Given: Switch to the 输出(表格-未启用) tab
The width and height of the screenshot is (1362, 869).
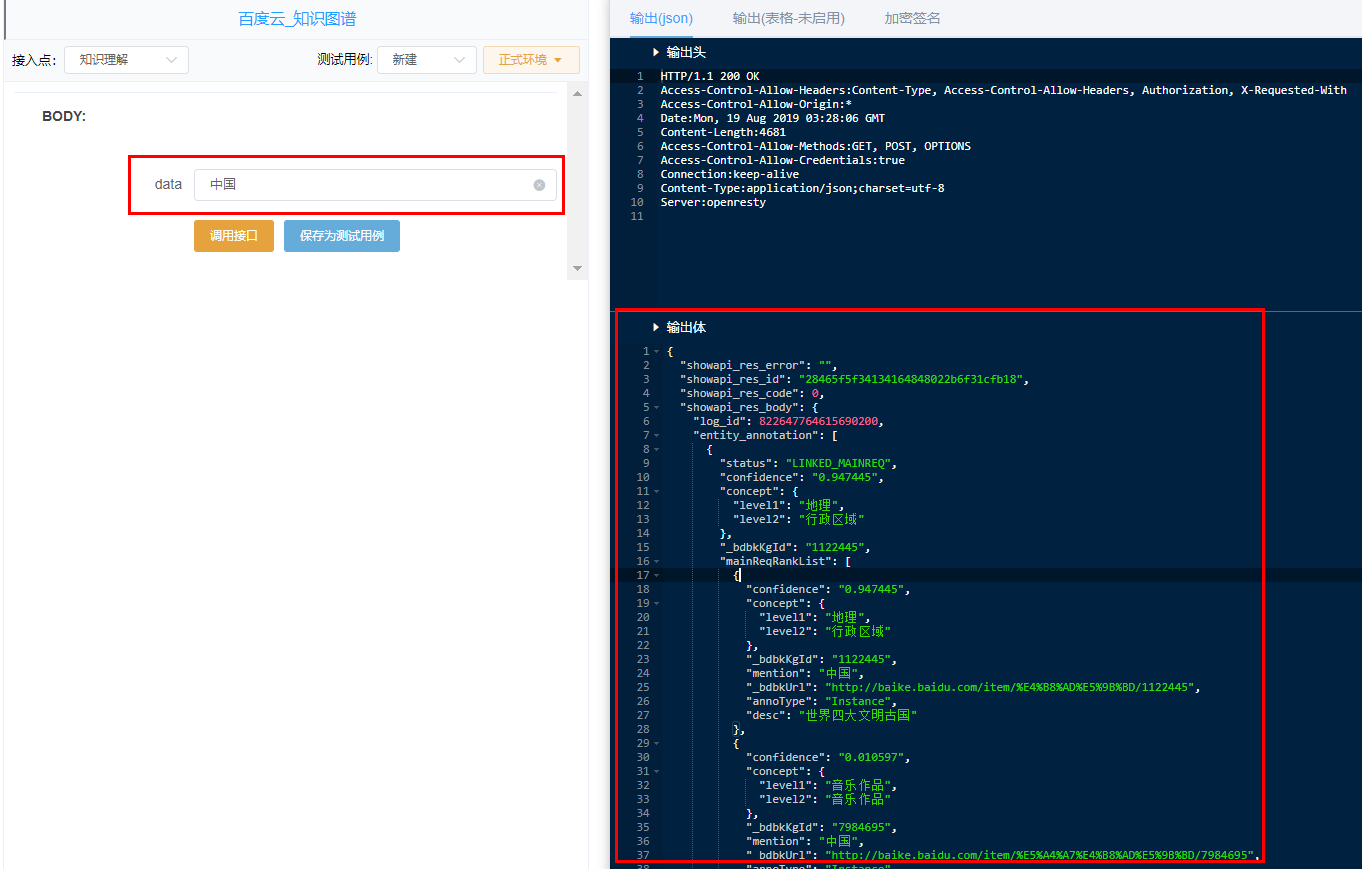Looking at the screenshot, I should [788, 18].
